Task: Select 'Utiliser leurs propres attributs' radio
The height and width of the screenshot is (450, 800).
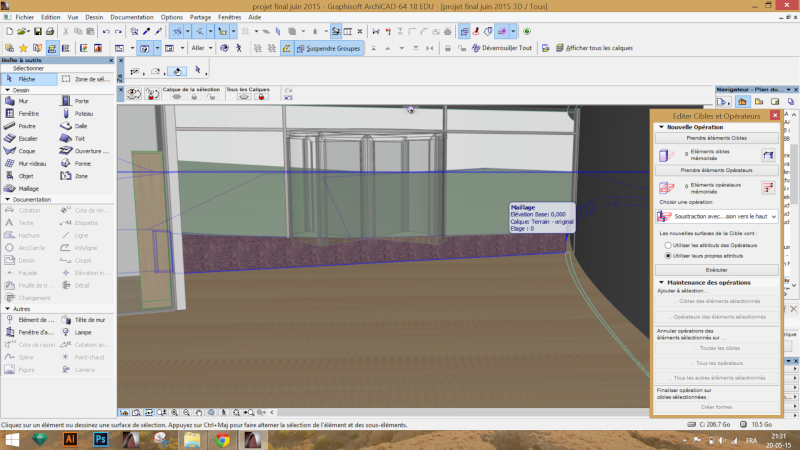Action: [668, 256]
